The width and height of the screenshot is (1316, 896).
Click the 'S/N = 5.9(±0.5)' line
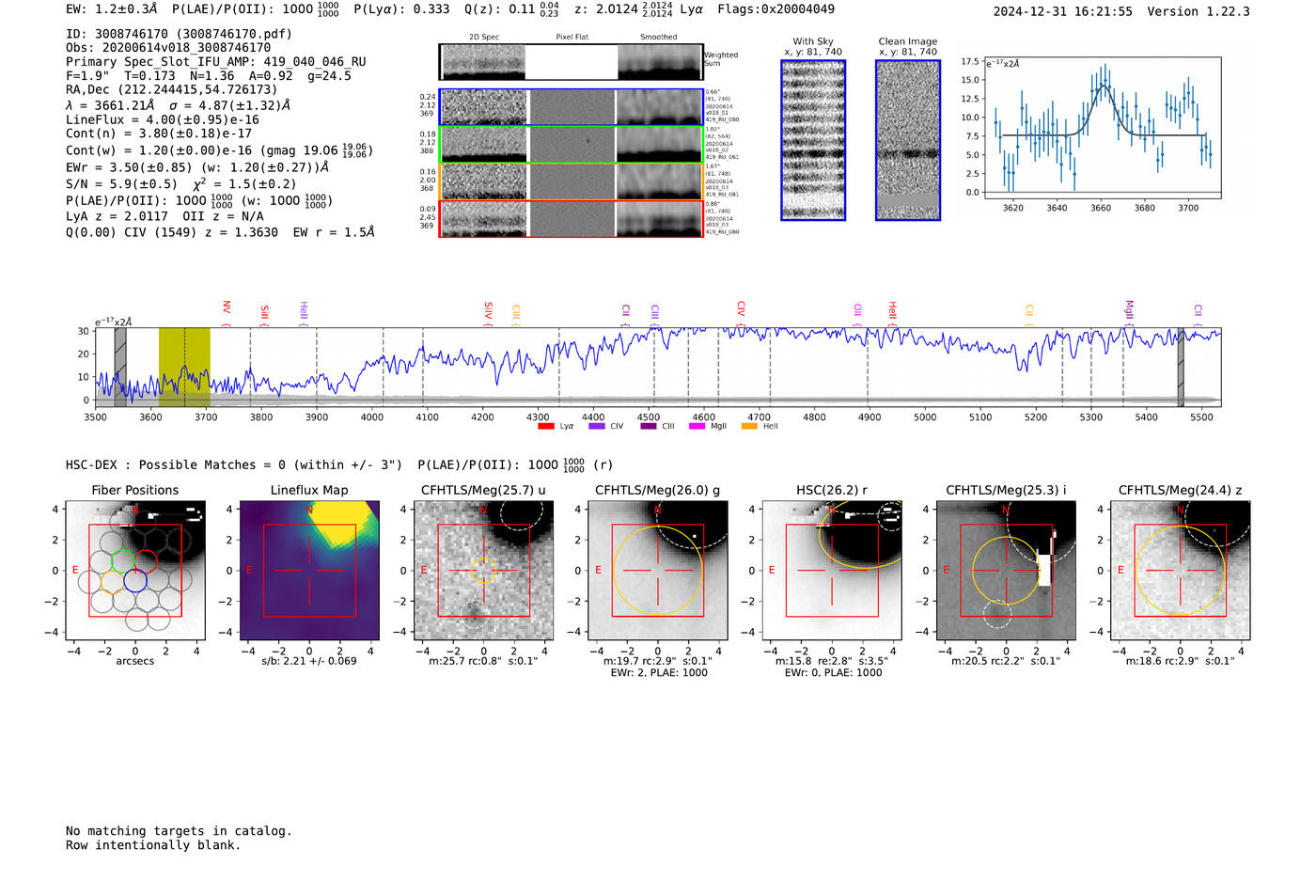[181, 184]
